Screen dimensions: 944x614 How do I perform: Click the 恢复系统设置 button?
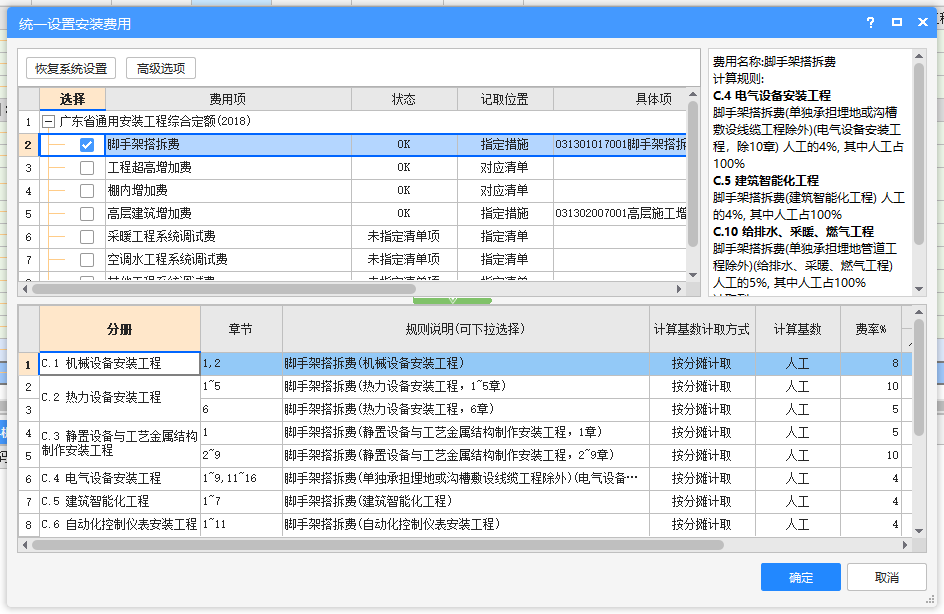[x=71, y=69]
